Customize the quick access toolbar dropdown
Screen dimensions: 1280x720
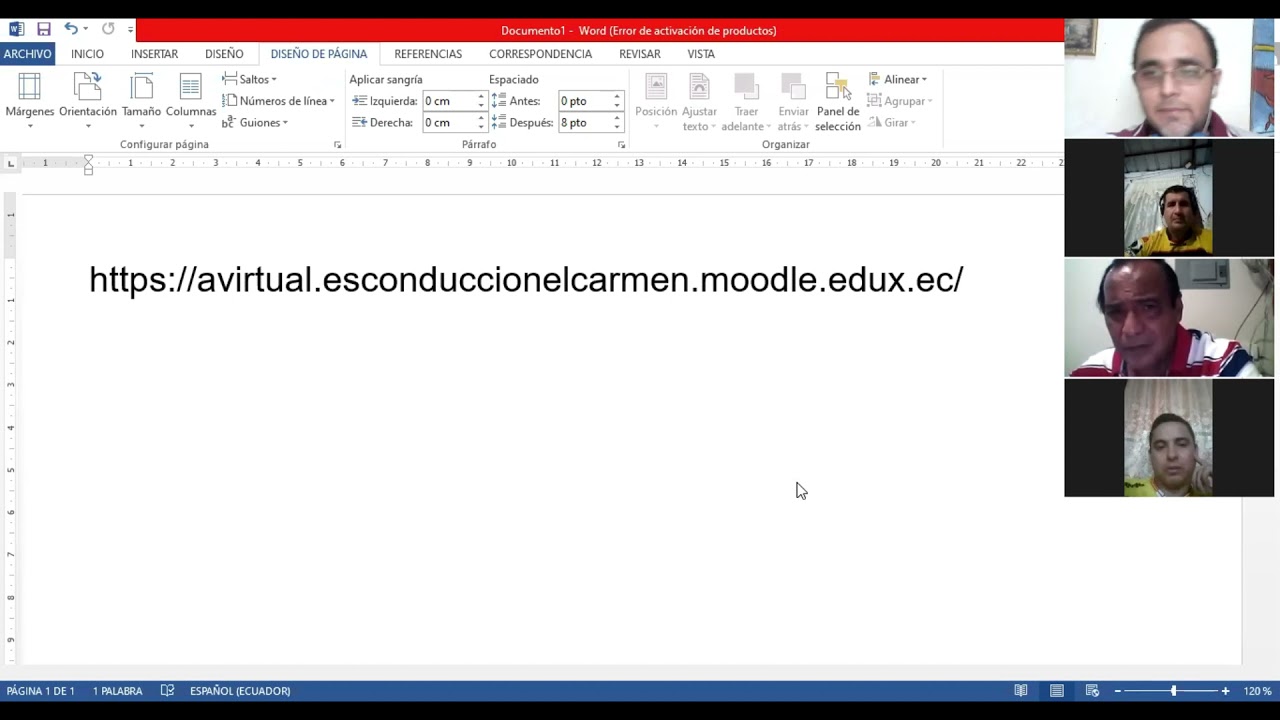coord(130,30)
